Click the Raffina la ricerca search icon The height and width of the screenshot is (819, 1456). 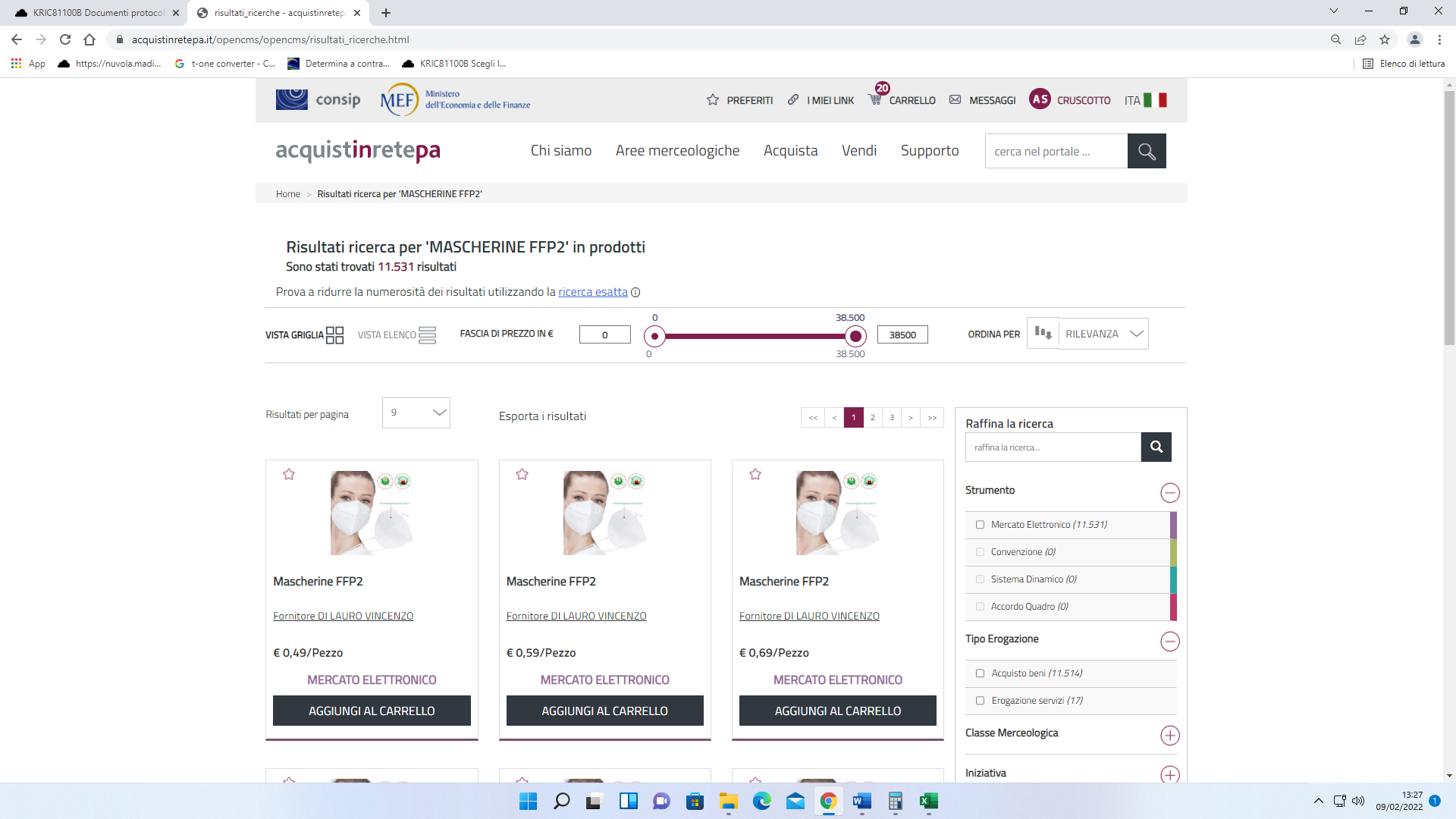click(x=1156, y=447)
